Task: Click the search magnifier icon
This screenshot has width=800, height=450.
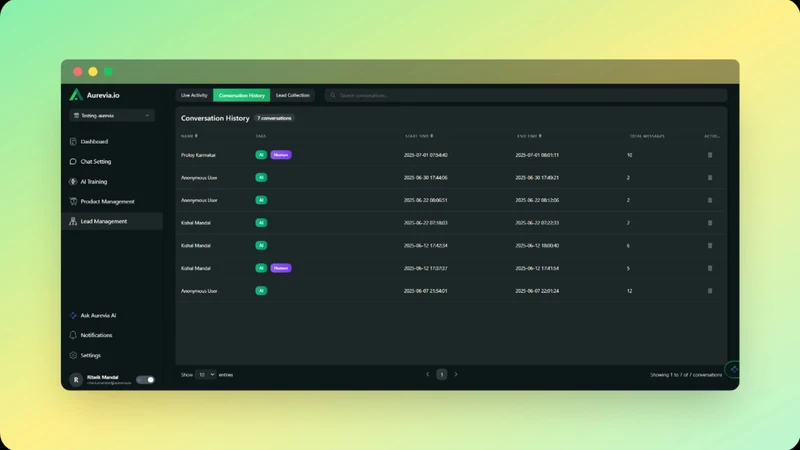Action: tap(333, 95)
